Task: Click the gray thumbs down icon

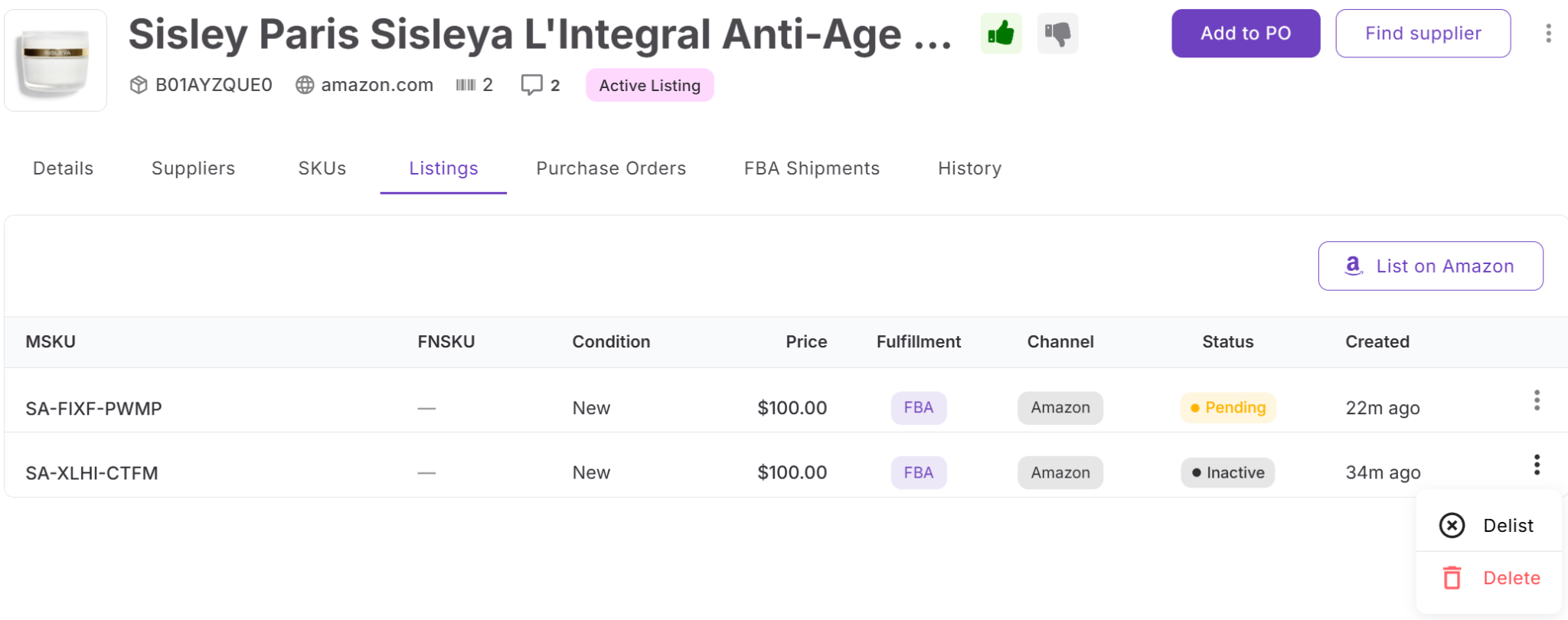Action: (1057, 34)
